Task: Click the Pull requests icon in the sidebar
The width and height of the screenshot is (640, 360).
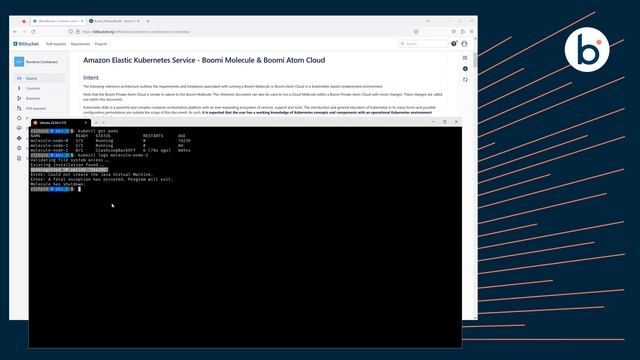Action: [x=19, y=108]
